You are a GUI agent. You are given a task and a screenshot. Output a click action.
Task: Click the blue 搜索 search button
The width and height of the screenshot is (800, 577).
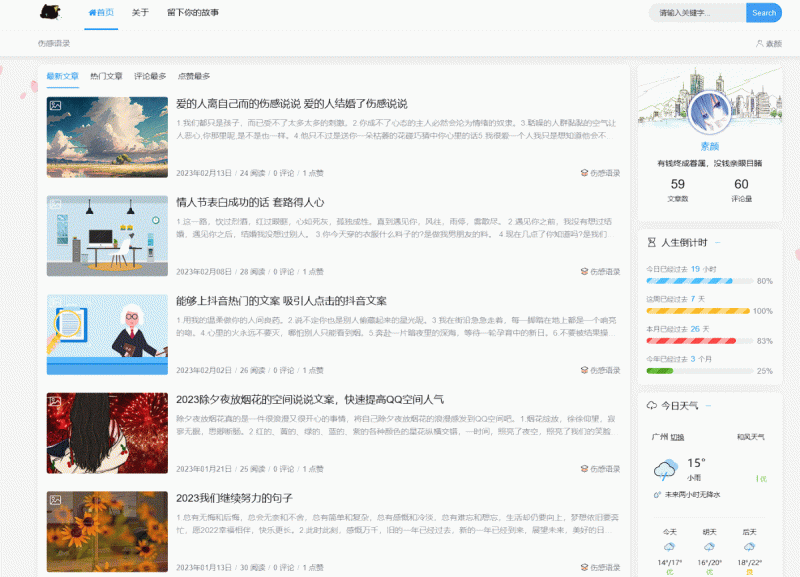pos(763,12)
